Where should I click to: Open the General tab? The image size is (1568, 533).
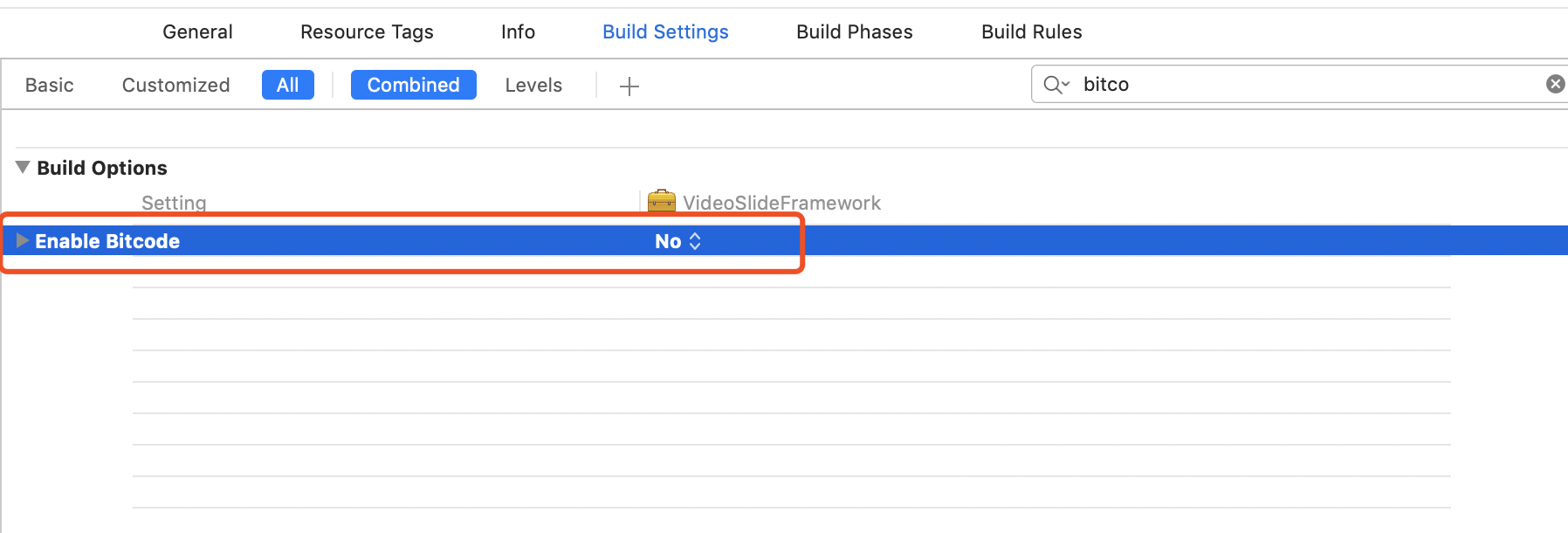(197, 31)
